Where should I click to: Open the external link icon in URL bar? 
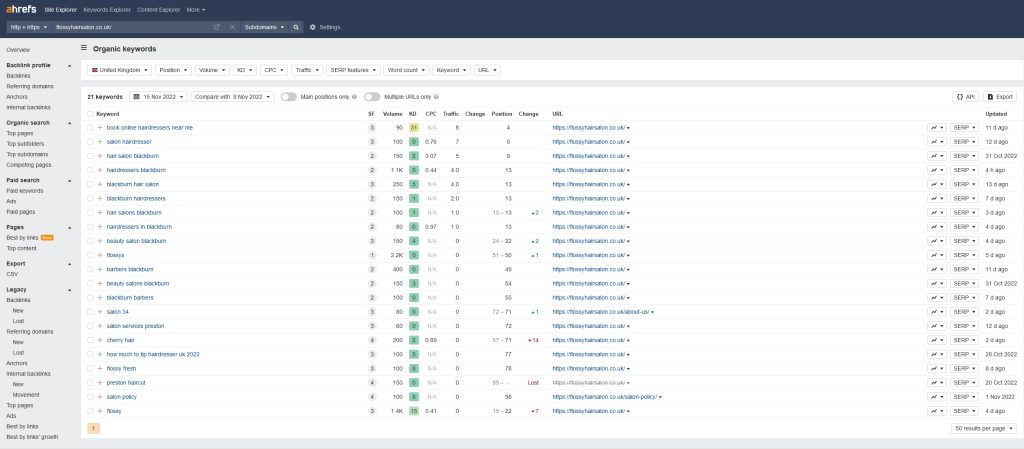[217, 27]
